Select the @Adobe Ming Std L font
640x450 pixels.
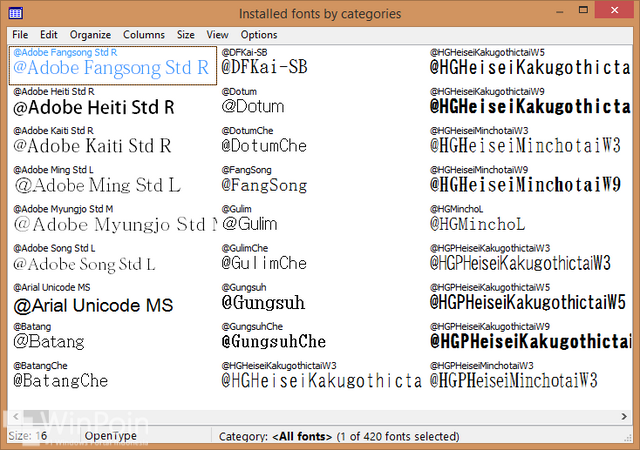point(113,183)
